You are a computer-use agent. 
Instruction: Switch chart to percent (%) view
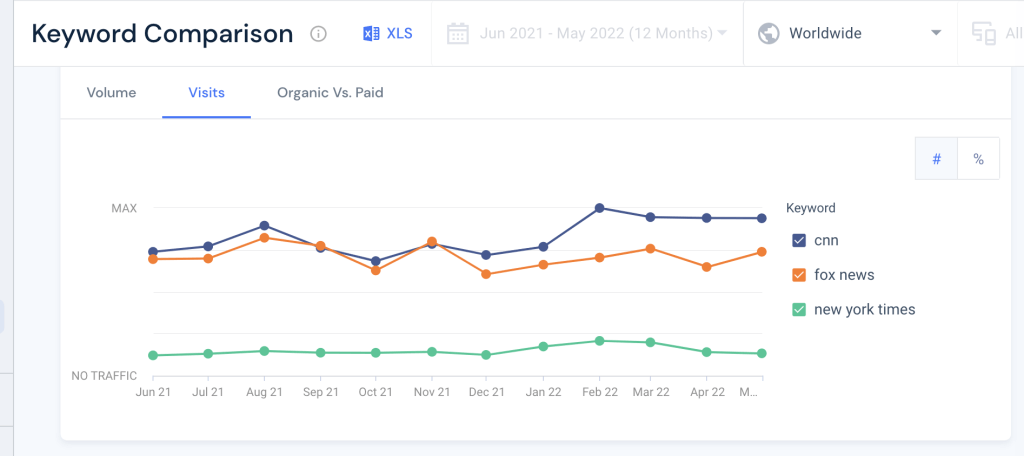[978, 159]
